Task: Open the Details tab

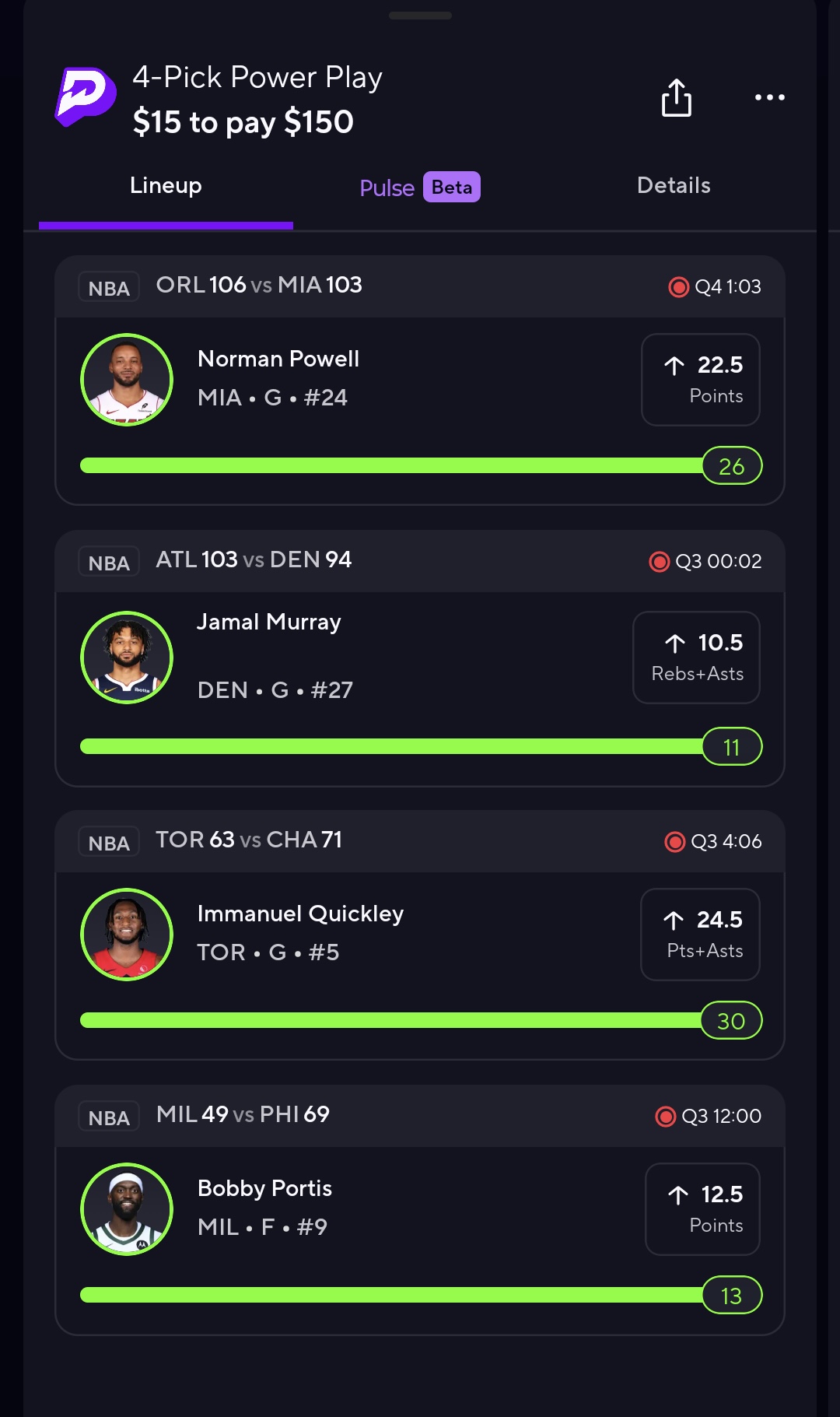Action: click(x=674, y=186)
